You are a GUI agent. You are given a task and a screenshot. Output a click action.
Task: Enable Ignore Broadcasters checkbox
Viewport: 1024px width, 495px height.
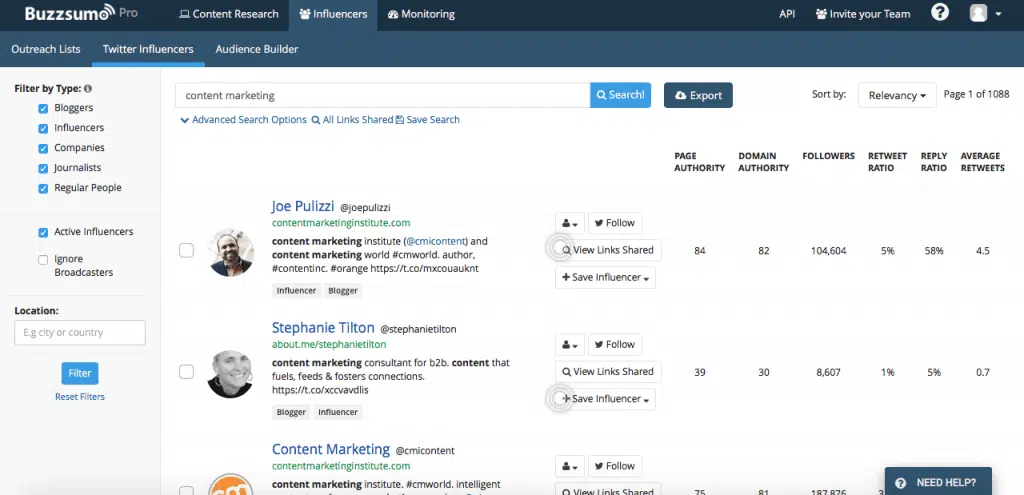coord(43,260)
